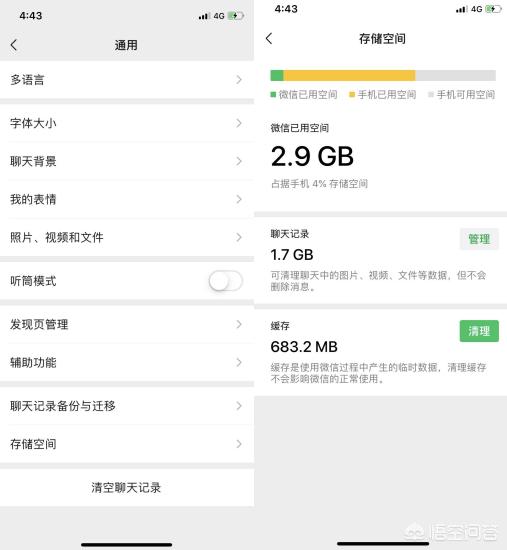Image resolution: width=507 pixels, height=550 pixels.
Task: Open 发现页管理 settings item
Action: tap(127, 324)
